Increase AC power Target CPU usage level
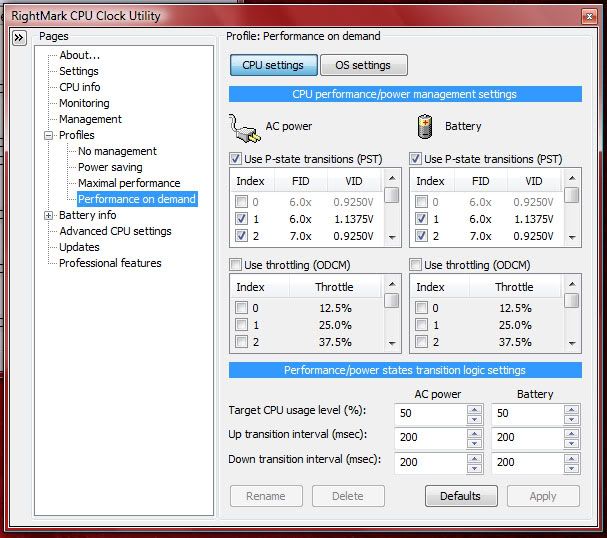The width and height of the screenshot is (607, 538). (x=474, y=409)
